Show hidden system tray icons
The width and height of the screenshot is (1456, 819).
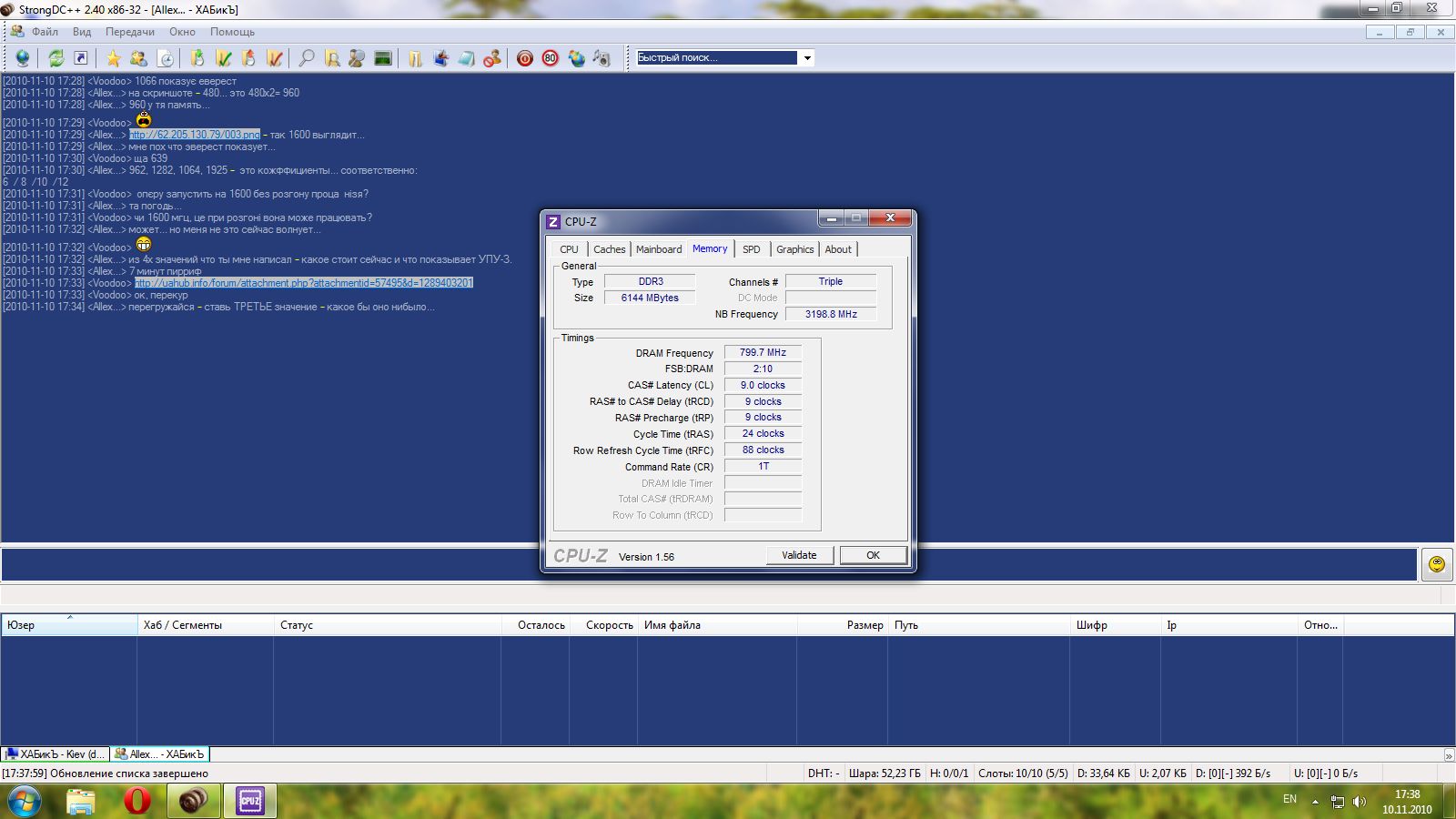(1315, 802)
